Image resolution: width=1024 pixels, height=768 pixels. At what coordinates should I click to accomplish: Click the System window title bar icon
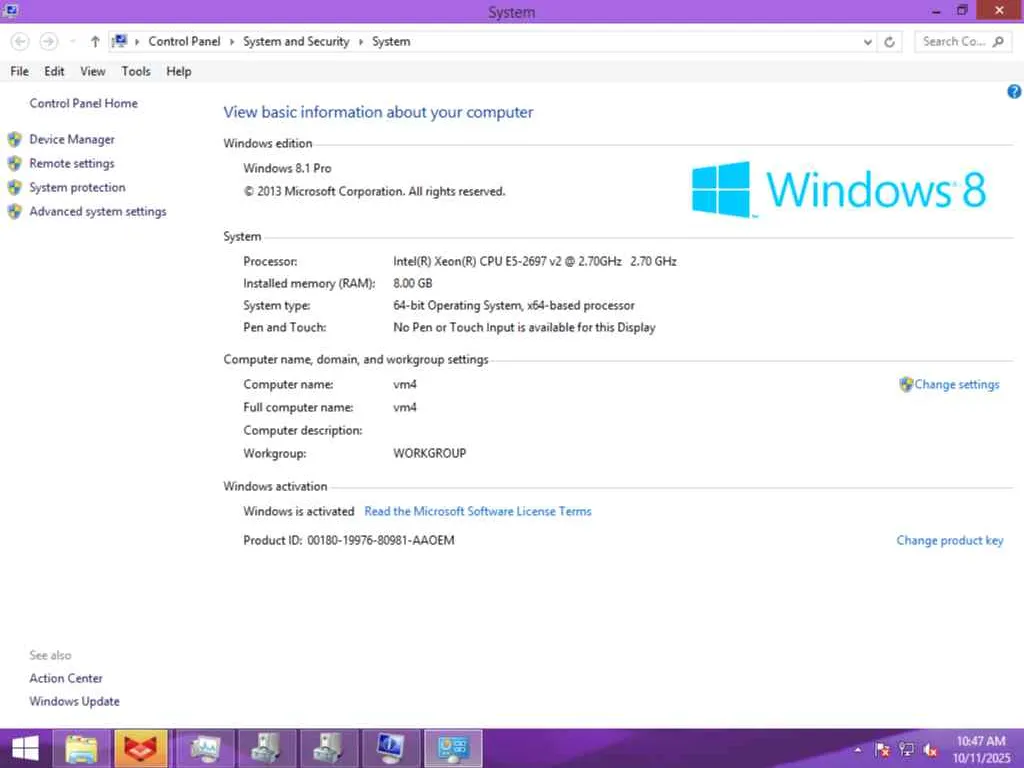click(10, 10)
